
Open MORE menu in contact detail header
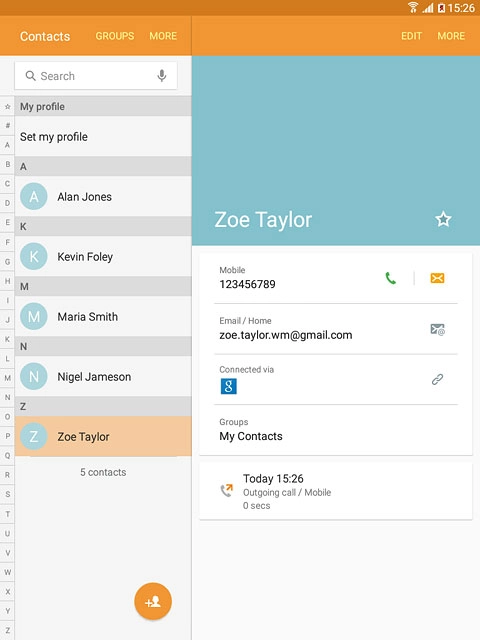pyautogui.click(x=451, y=36)
